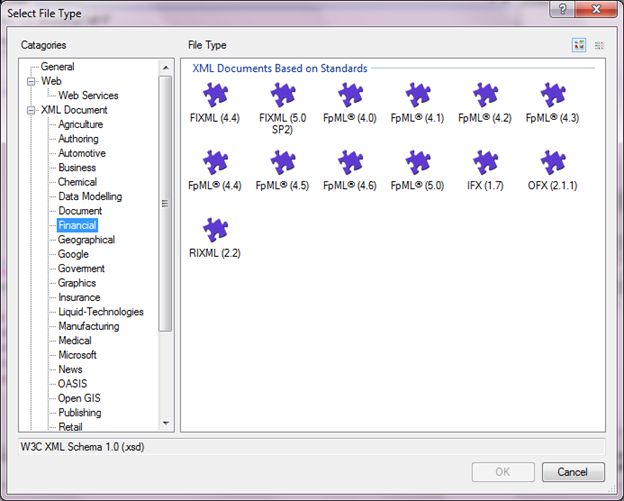Click the greyed-out OK button

click(x=503, y=472)
